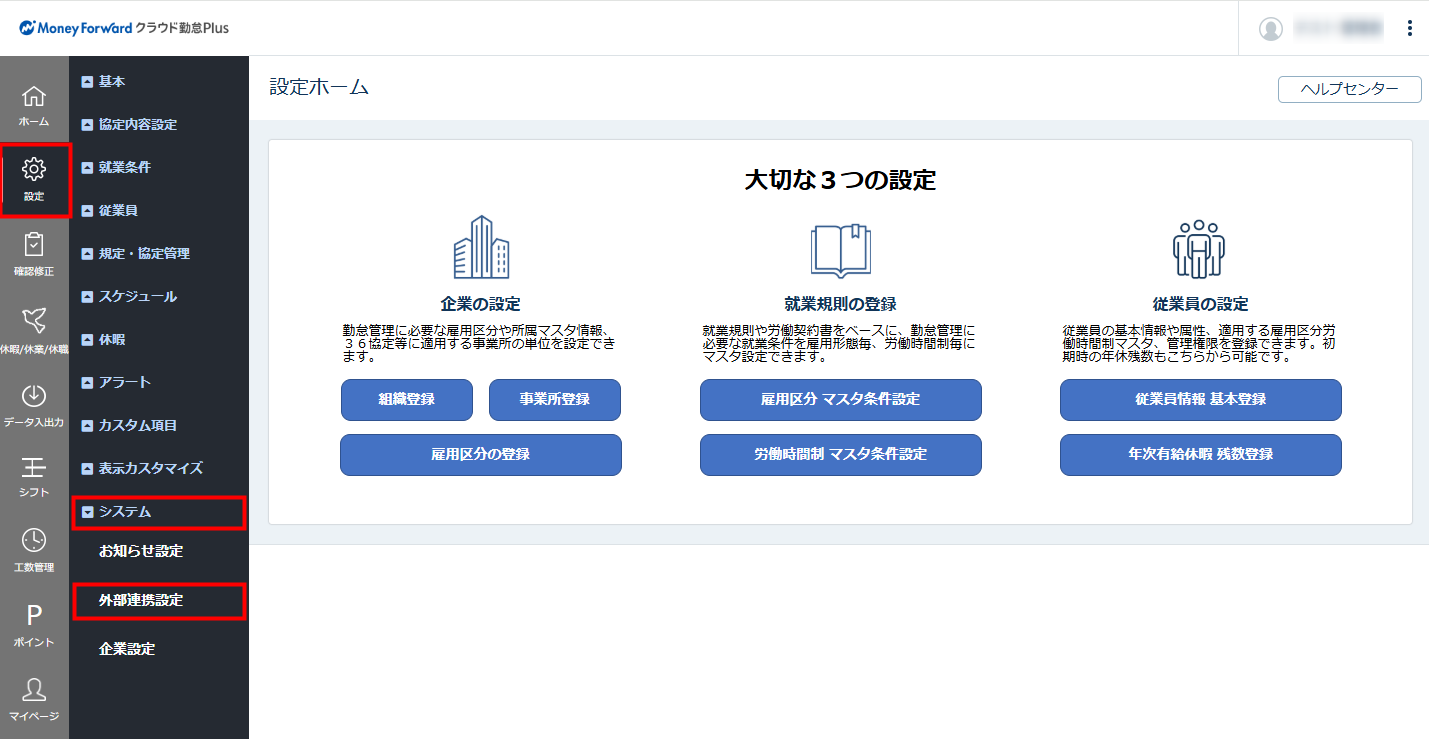The width and height of the screenshot is (1429, 739).
Task: Click the ポイント P icon
Action: click(x=34, y=617)
